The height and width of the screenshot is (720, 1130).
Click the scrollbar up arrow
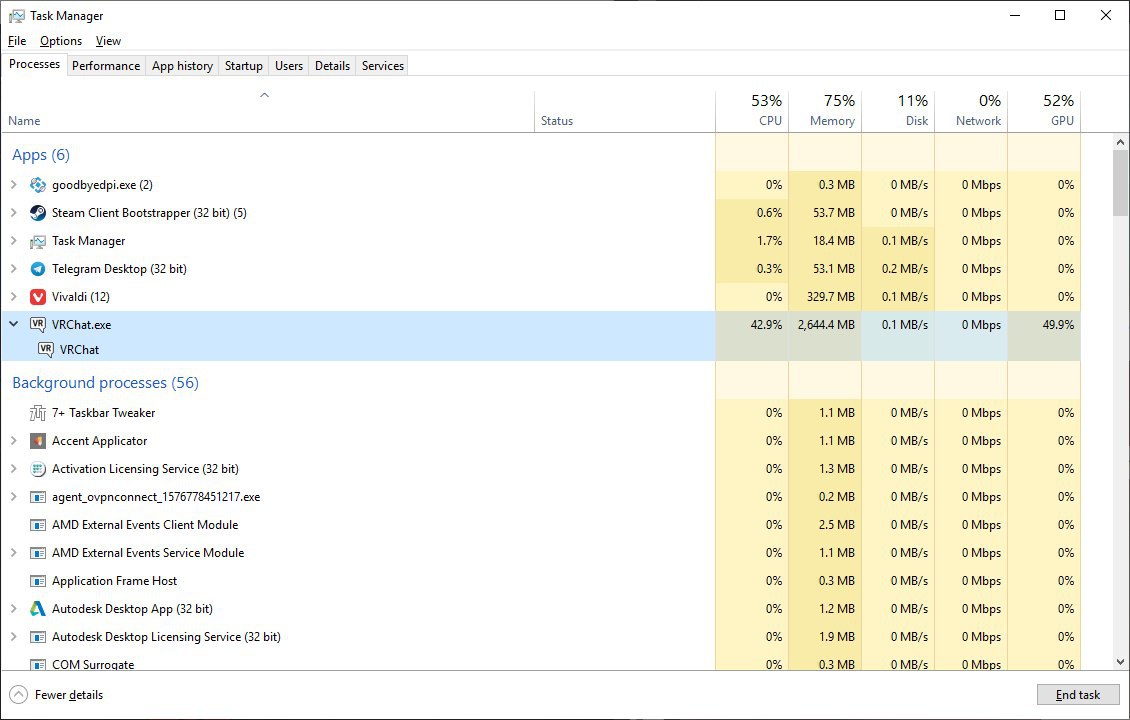1120,142
